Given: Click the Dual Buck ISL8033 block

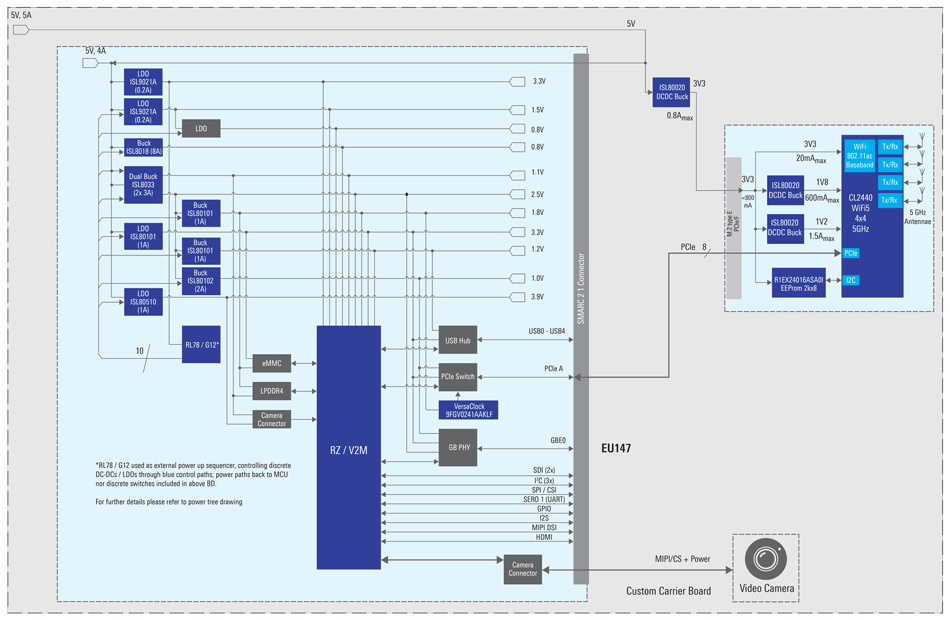Looking at the screenshot, I should [144, 185].
